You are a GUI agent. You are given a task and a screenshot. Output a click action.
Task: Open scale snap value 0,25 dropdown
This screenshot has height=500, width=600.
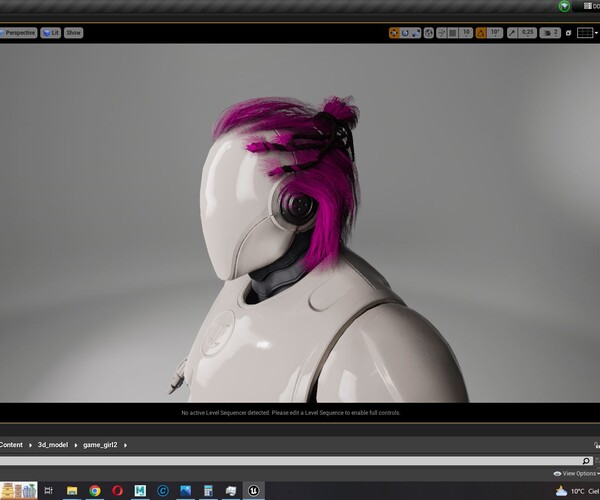(528, 33)
